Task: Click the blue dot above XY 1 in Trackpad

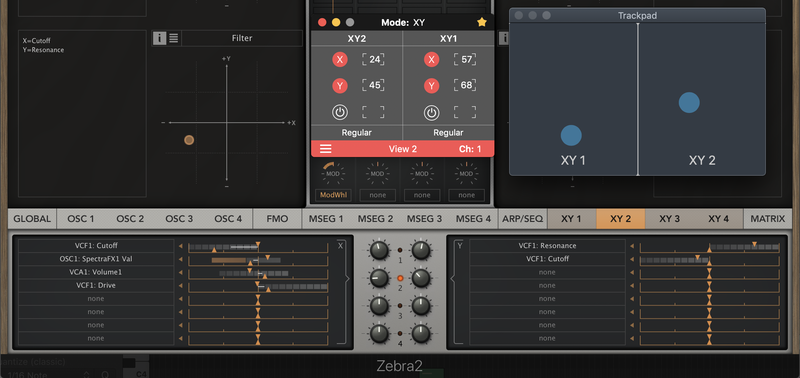Action: point(571,136)
